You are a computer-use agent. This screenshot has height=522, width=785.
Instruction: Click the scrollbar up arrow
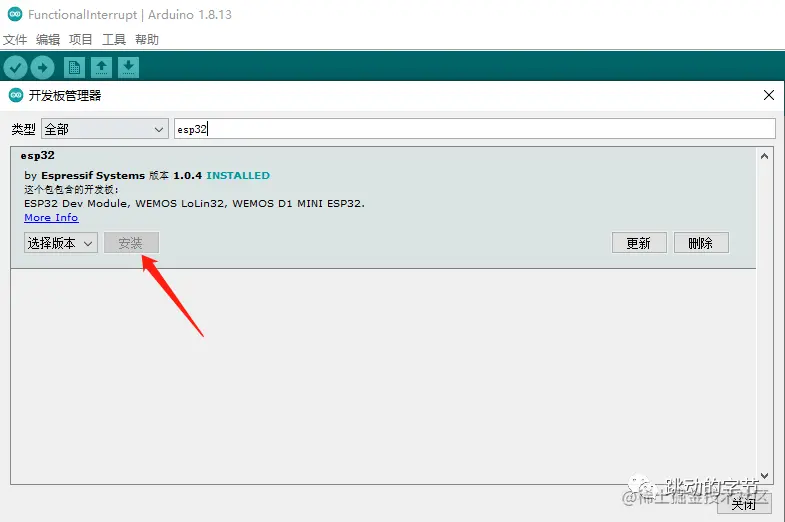pyautogui.click(x=764, y=156)
